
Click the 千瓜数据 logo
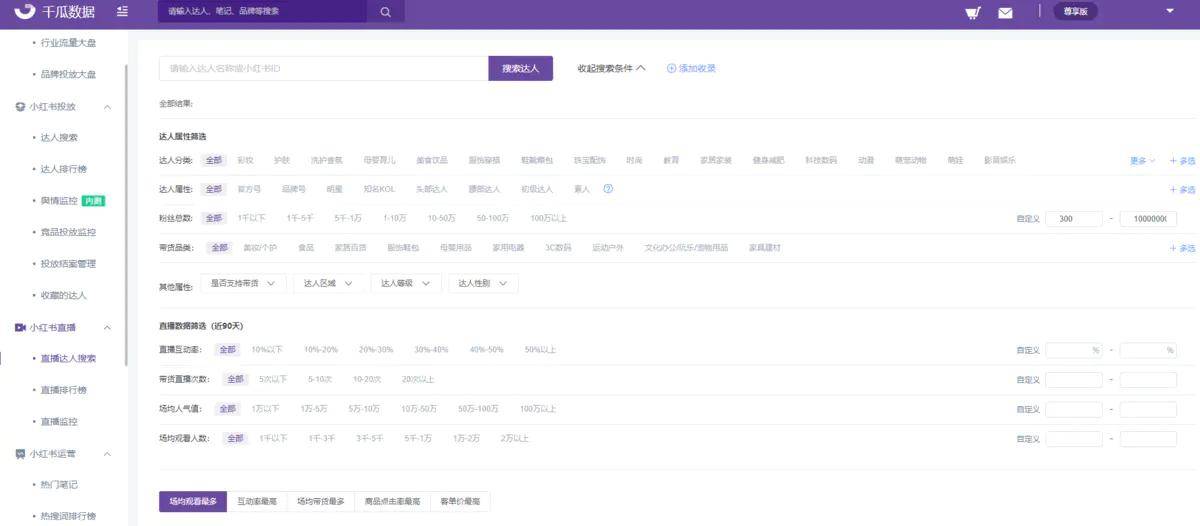[57, 12]
